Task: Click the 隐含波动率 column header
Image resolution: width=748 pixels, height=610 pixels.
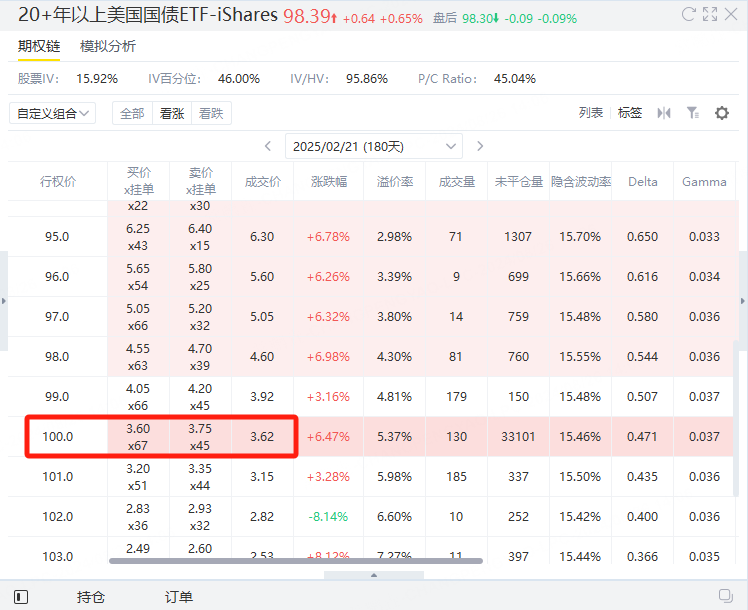Action: coord(581,181)
